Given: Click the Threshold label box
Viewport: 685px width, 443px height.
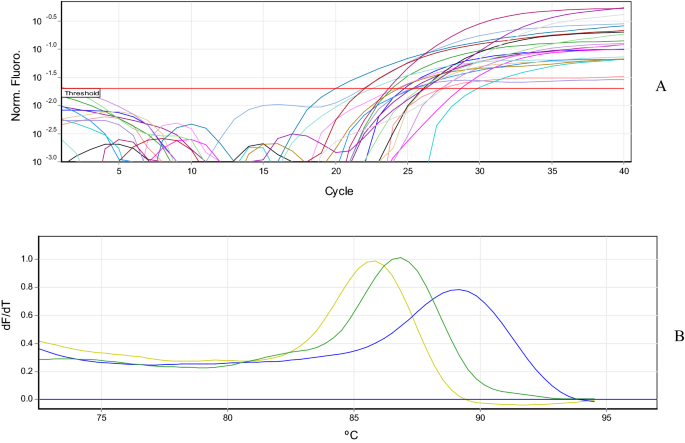Looking at the screenshot, I should coord(81,93).
